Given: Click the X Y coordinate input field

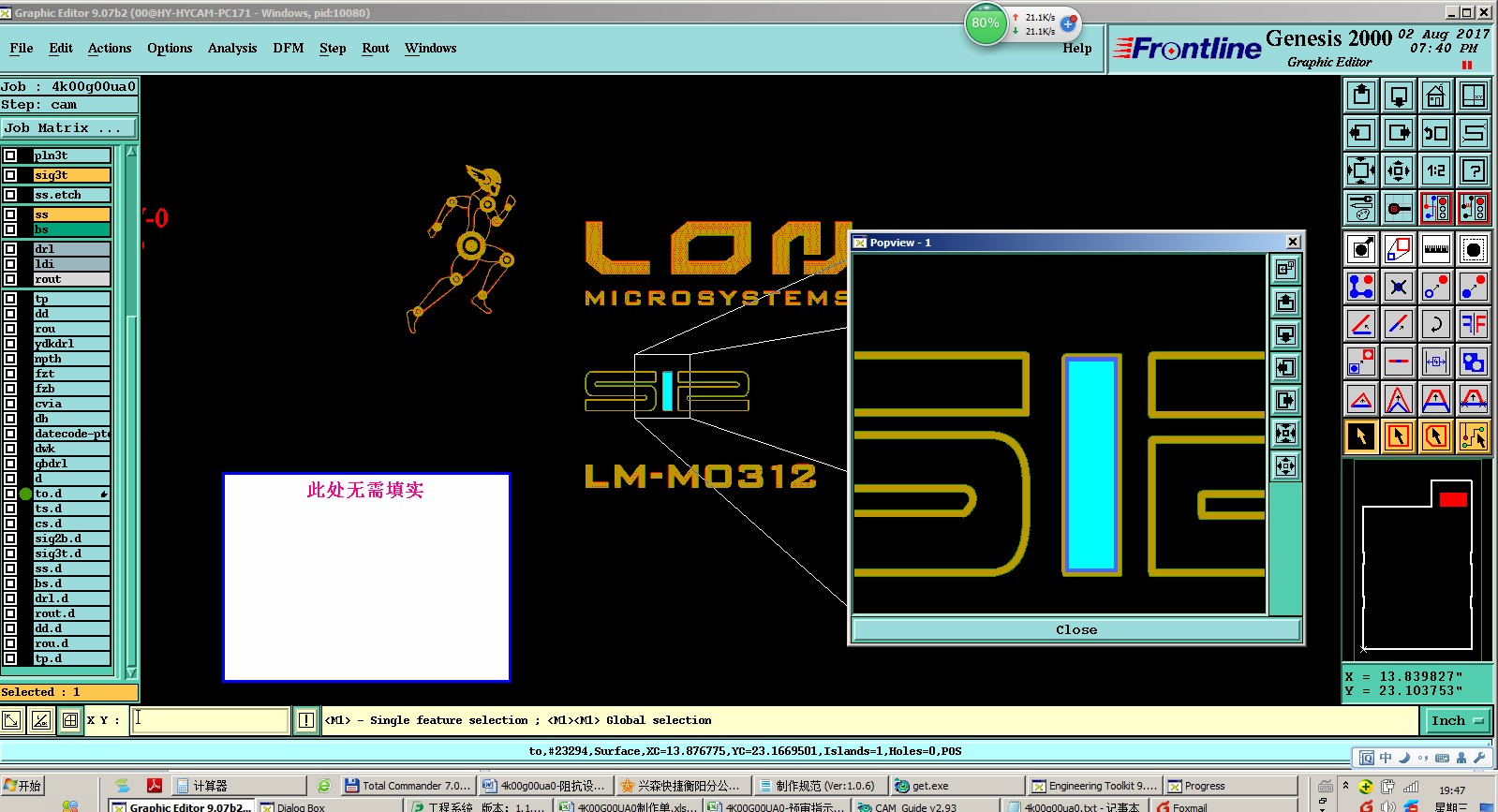Looking at the screenshot, I should 210,720.
